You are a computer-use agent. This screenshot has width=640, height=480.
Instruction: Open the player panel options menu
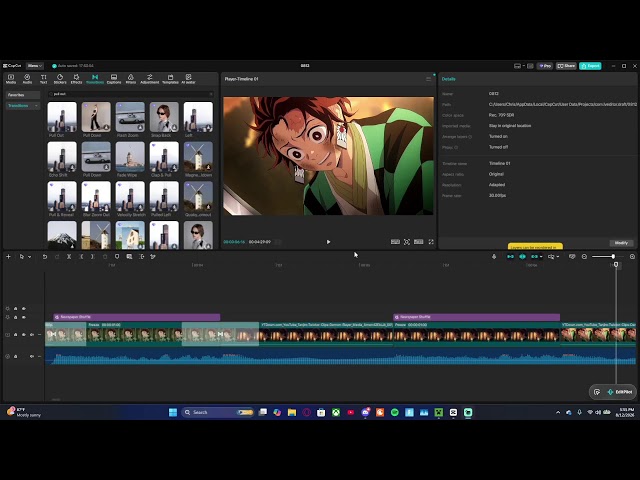(x=428, y=79)
